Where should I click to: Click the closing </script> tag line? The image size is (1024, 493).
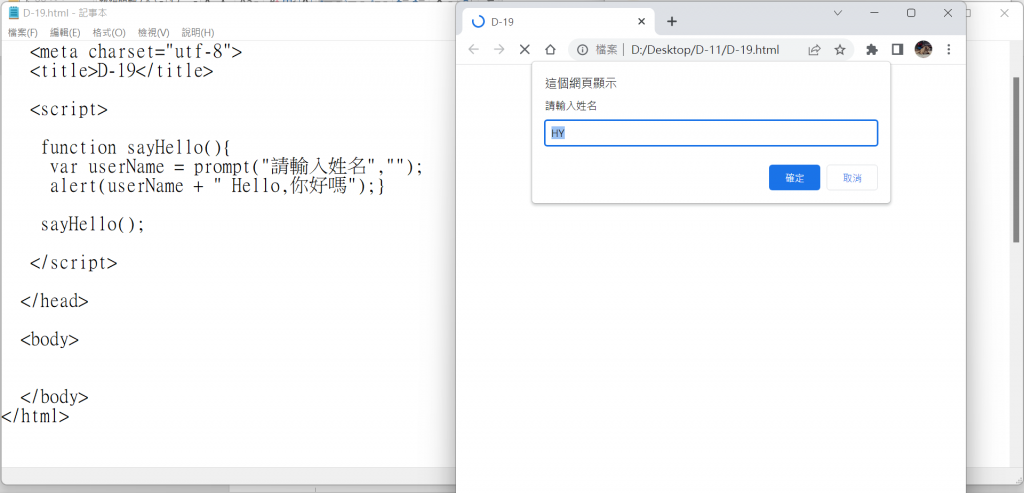click(74, 262)
